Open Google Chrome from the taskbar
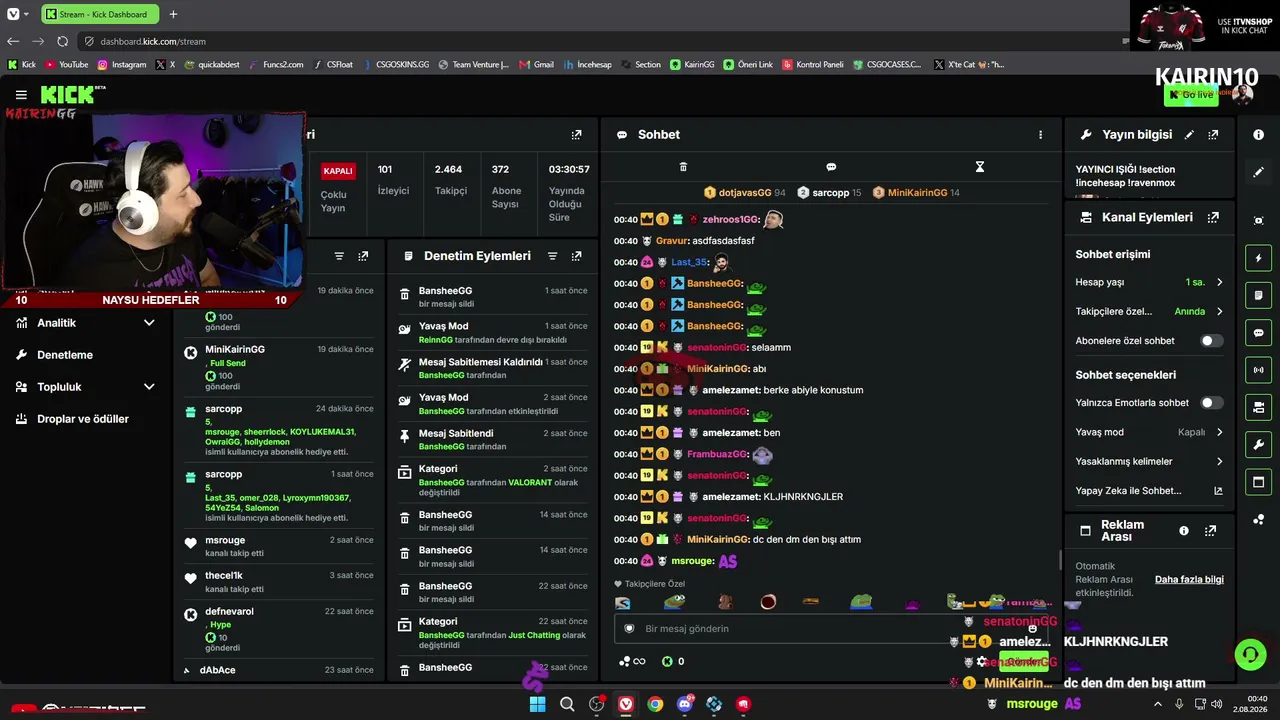 [x=655, y=704]
